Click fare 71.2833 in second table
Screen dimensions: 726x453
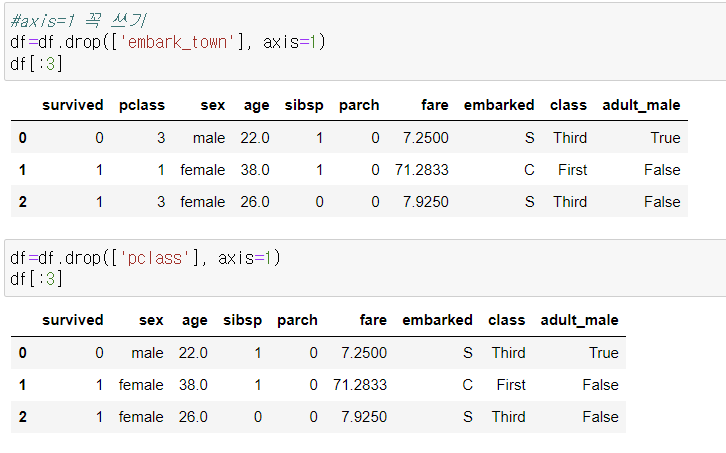coord(360,384)
